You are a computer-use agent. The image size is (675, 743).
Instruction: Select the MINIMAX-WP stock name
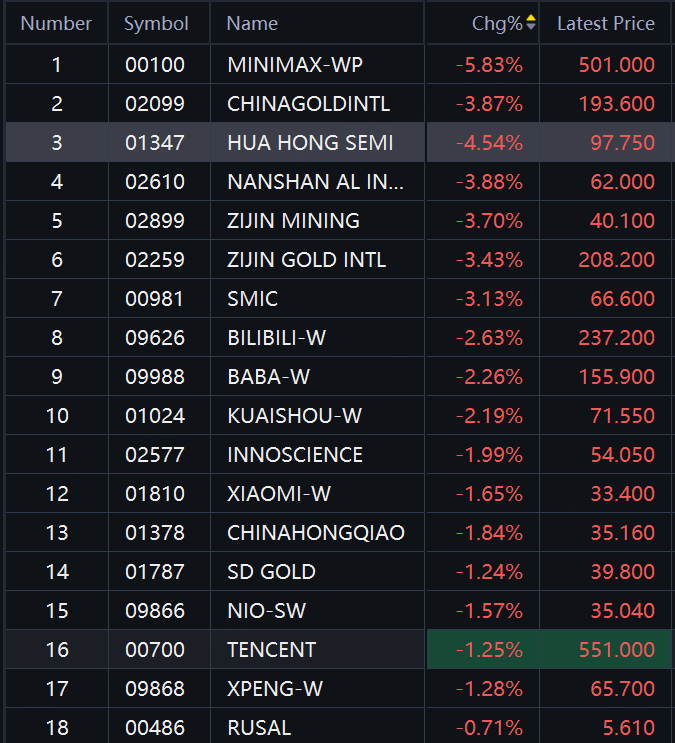point(295,65)
